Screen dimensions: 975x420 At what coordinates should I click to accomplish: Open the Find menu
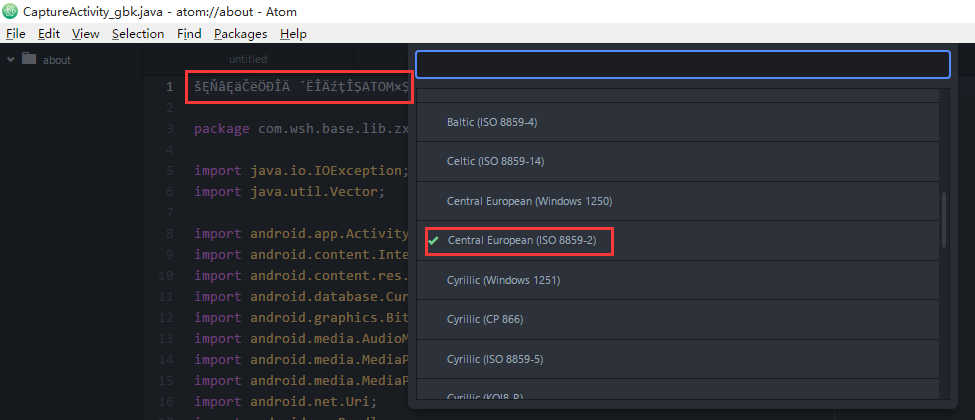pyautogui.click(x=189, y=34)
